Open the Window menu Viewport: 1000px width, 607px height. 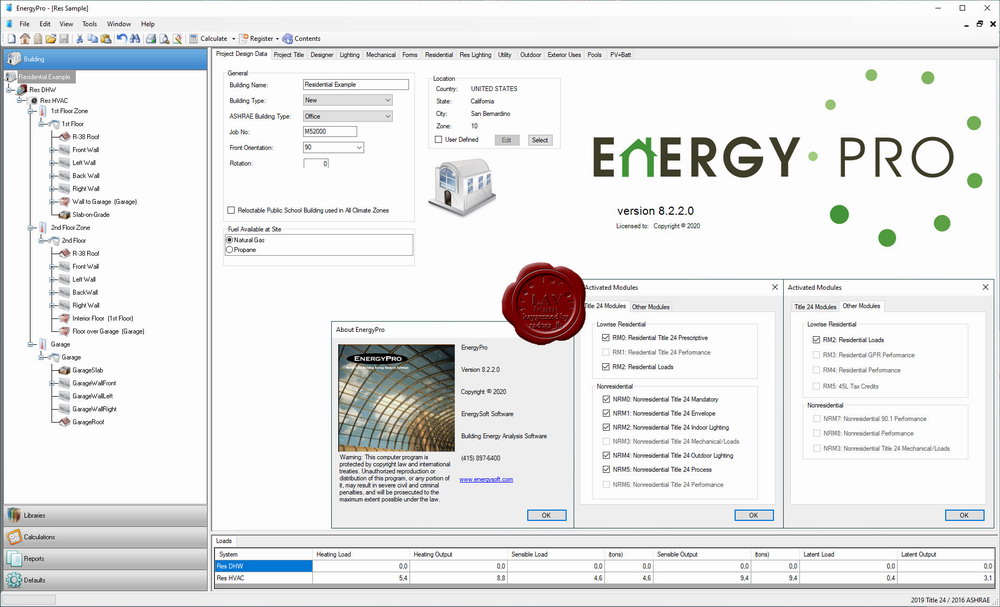(x=119, y=24)
